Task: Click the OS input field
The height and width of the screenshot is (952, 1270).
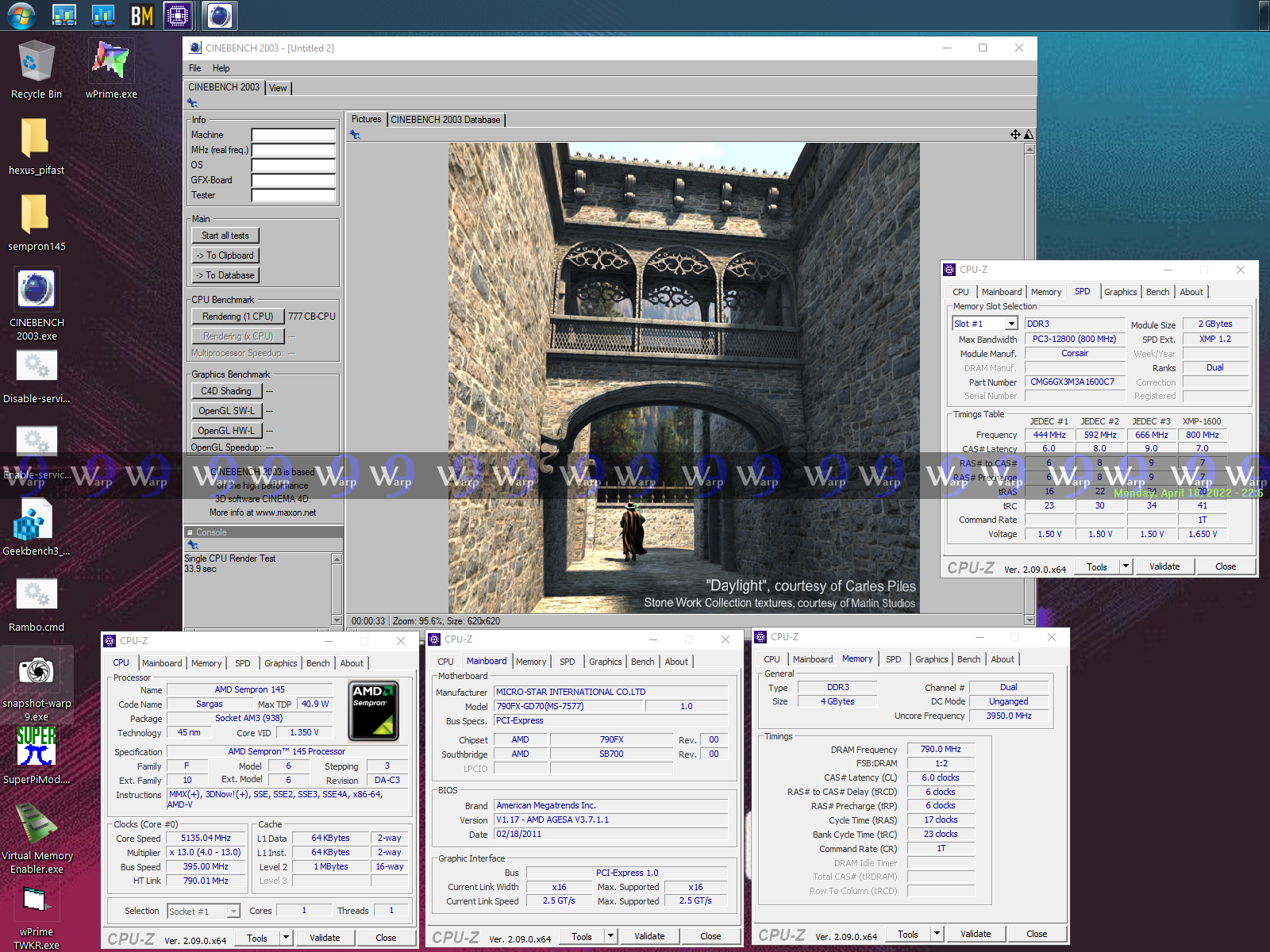Action: [x=294, y=165]
